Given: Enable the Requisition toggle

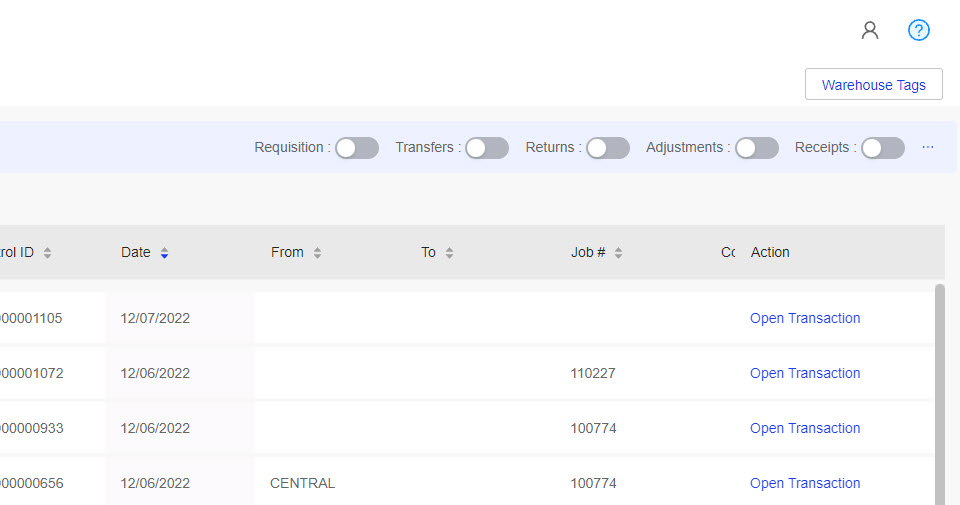Looking at the screenshot, I should coord(357,148).
